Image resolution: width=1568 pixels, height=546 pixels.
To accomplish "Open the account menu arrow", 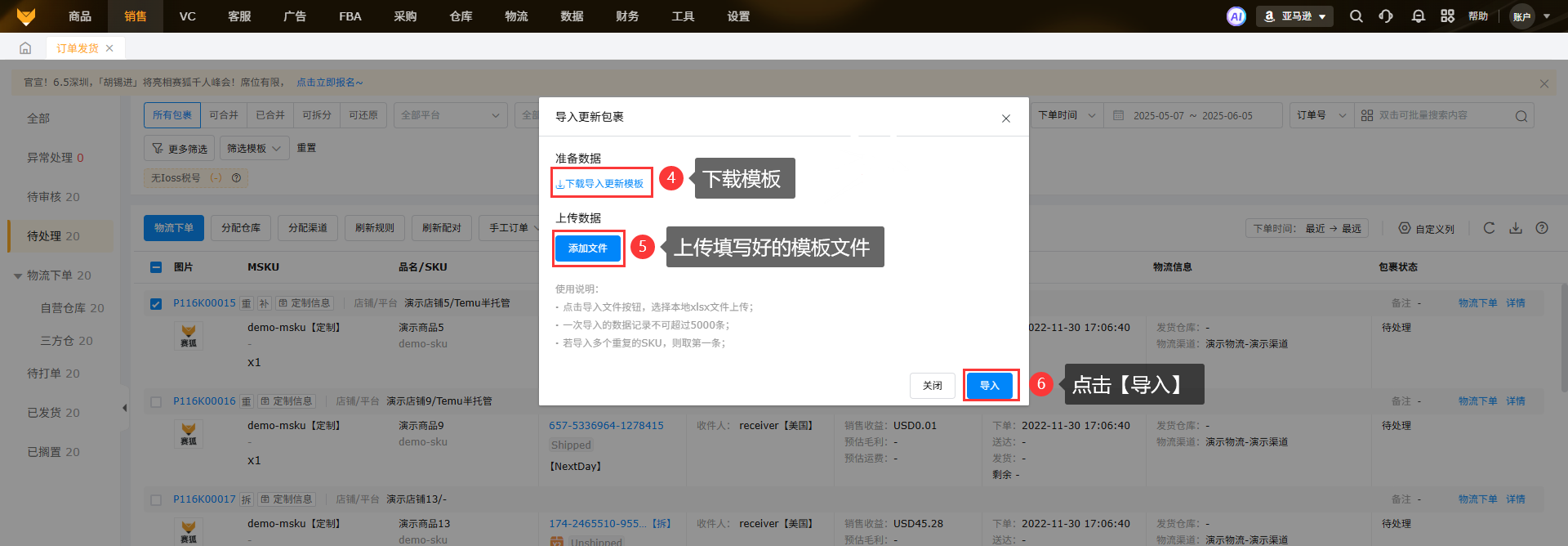I will (x=1547, y=16).
